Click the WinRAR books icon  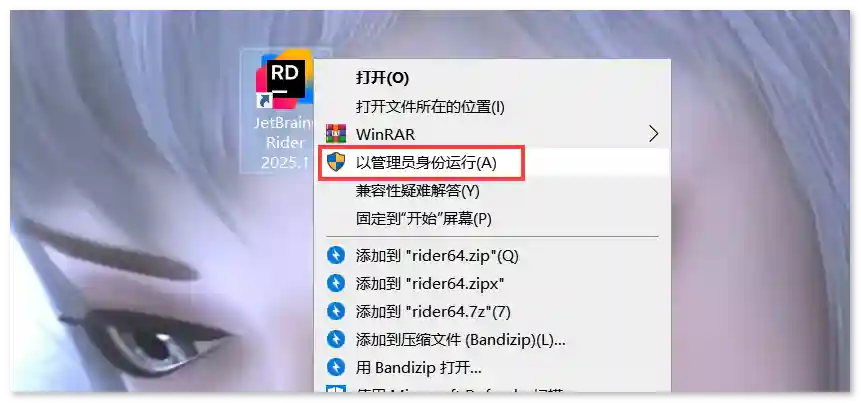(x=336, y=133)
